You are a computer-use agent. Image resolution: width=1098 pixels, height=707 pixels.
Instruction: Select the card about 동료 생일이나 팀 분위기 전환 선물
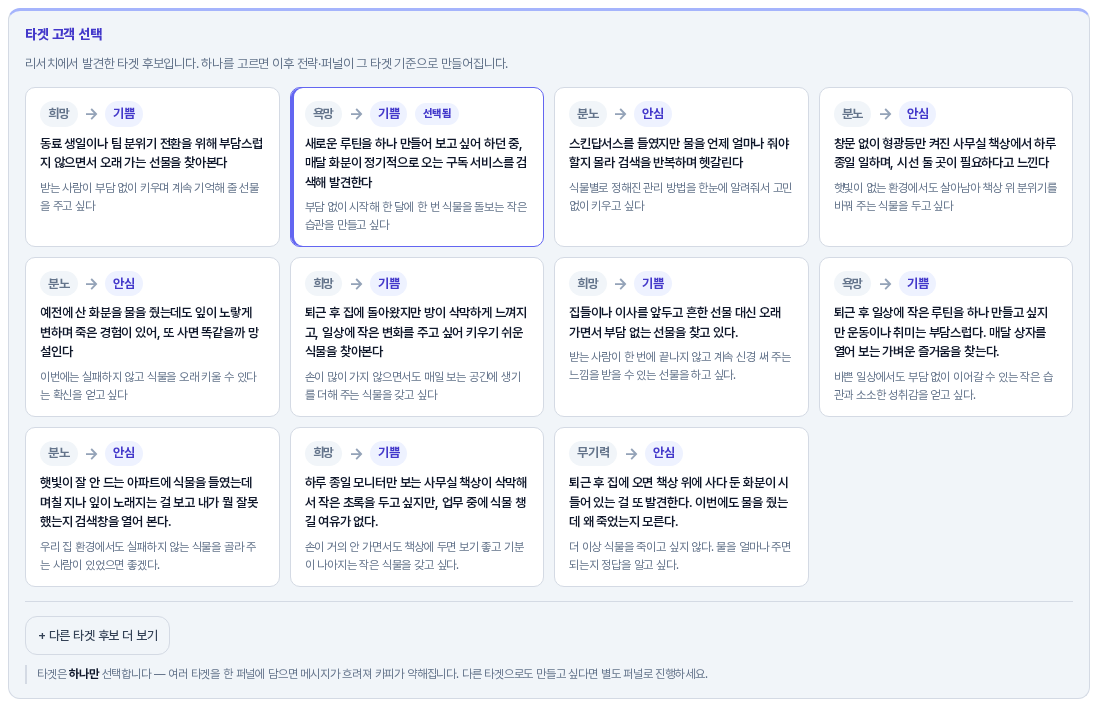(152, 167)
